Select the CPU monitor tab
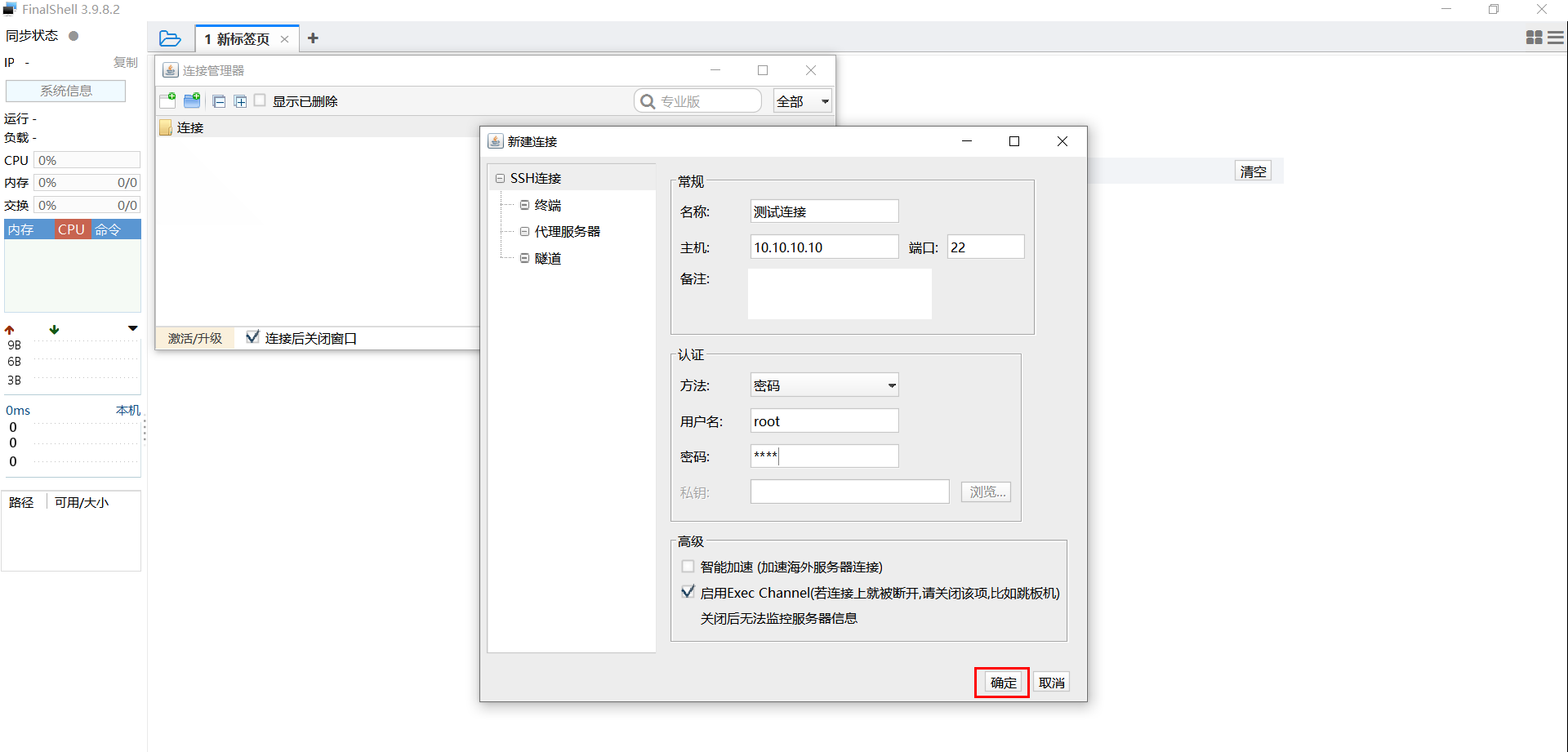The height and width of the screenshot is (752, 1568). coord(71,229)
